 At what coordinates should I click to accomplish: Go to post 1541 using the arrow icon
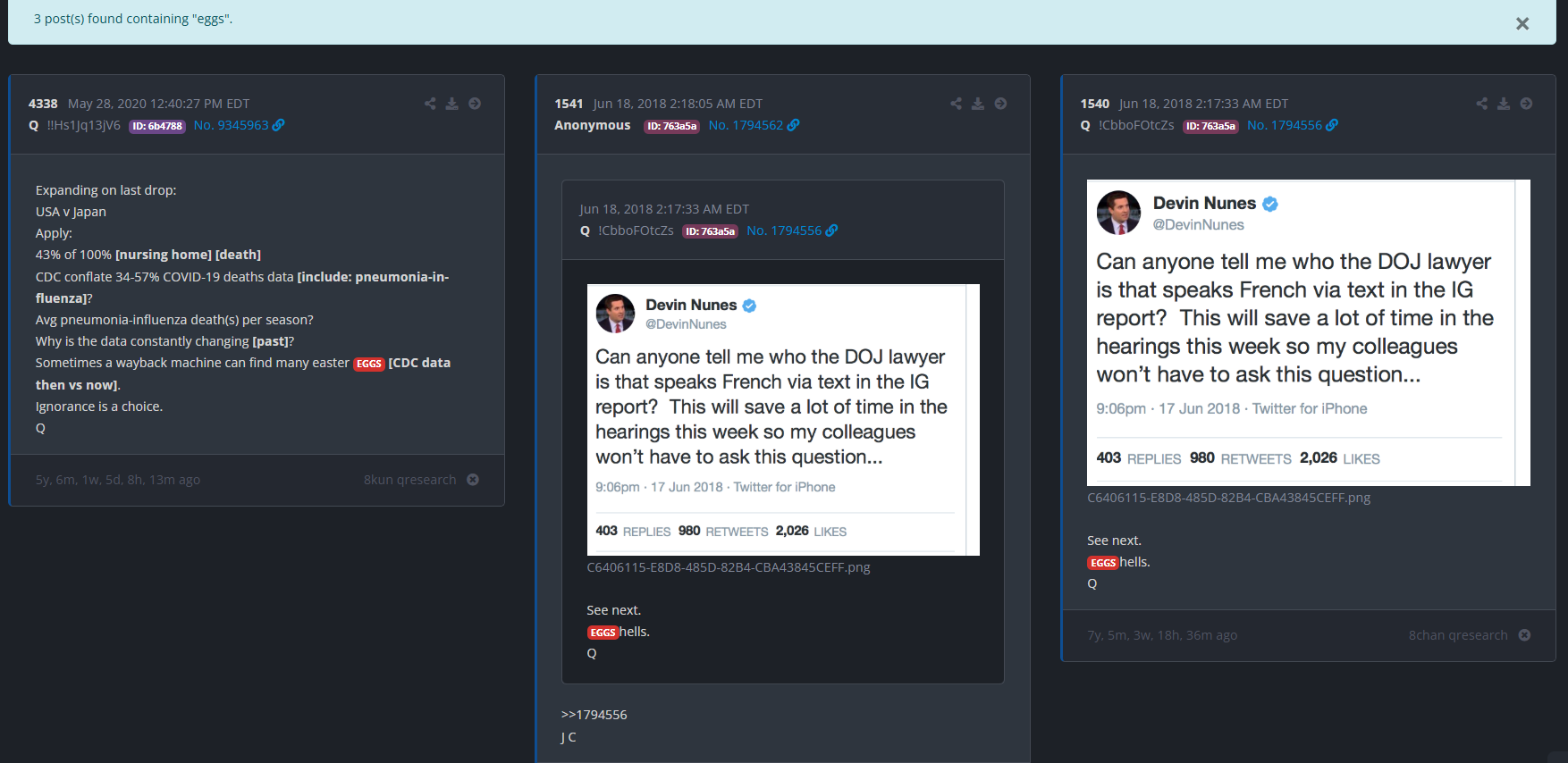pos(1000,104)
